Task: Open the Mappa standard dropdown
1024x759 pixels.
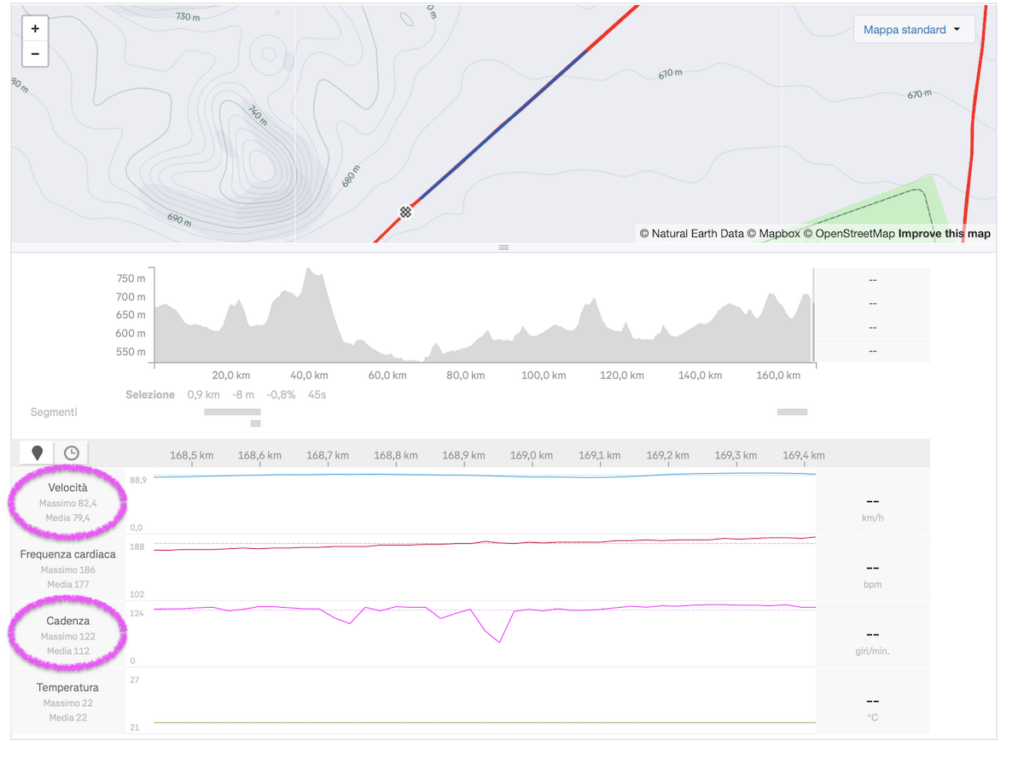Action: [912, 30]
